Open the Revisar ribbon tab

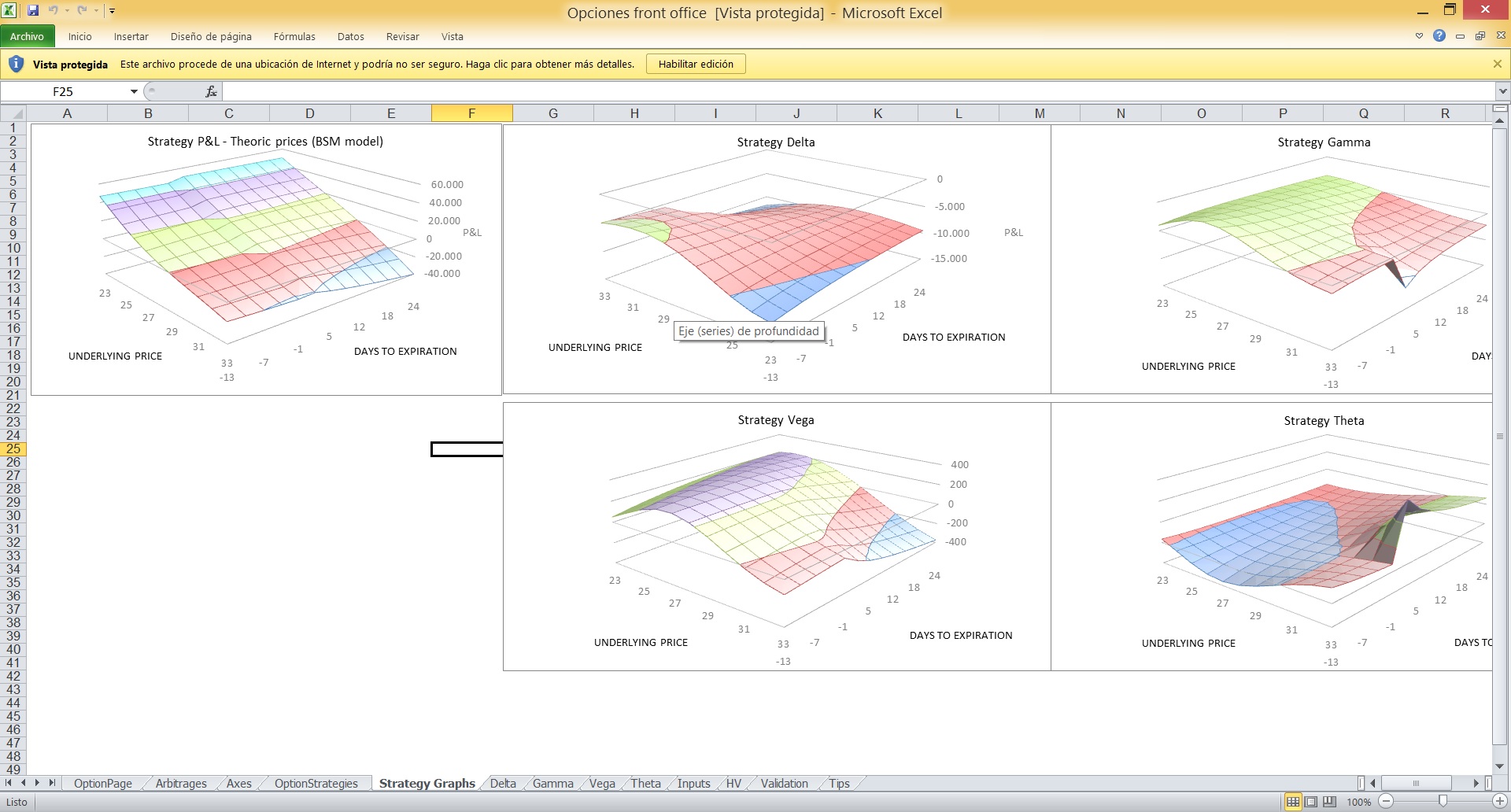tap(402, 36)
